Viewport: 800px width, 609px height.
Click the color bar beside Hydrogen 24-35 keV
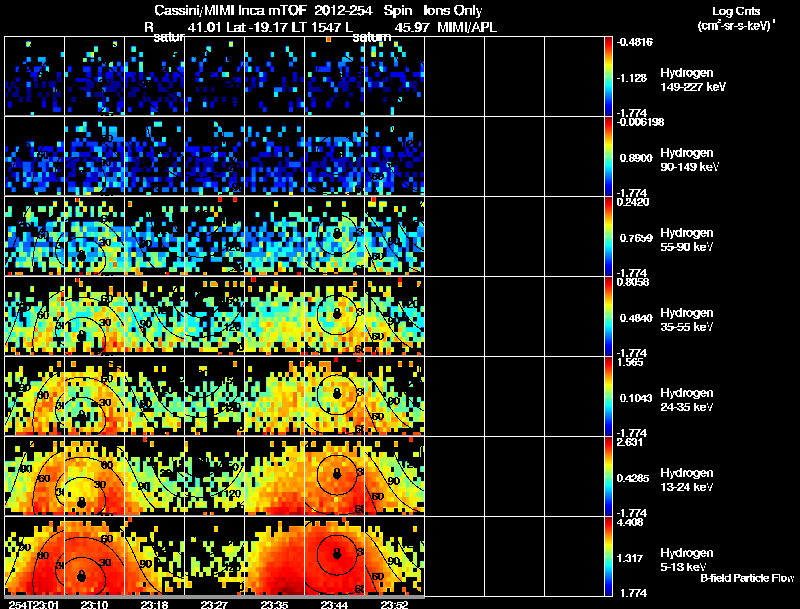[x=608, y=397]
